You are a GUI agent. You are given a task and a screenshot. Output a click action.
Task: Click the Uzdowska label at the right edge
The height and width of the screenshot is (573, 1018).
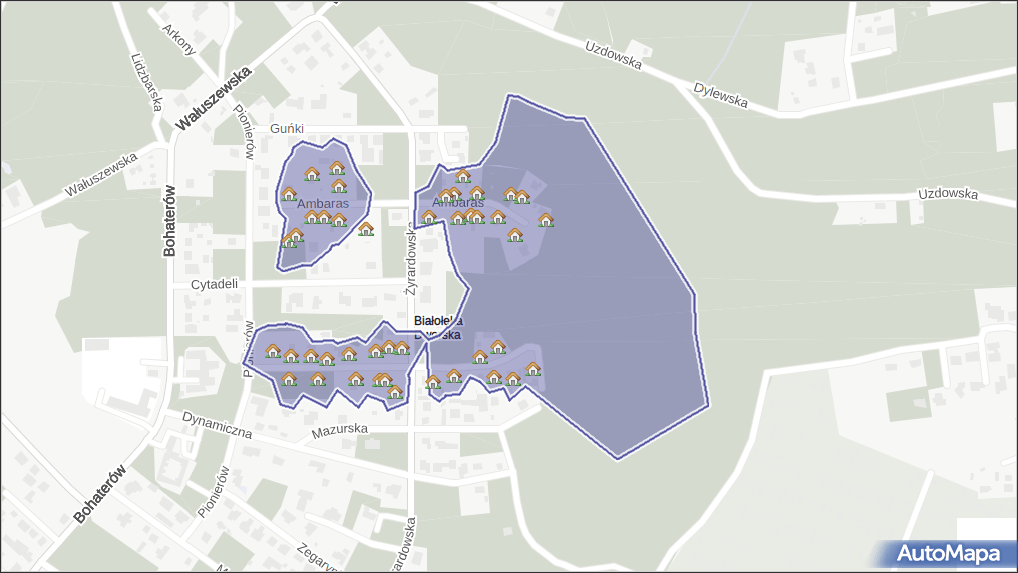[x=948, y=193]
